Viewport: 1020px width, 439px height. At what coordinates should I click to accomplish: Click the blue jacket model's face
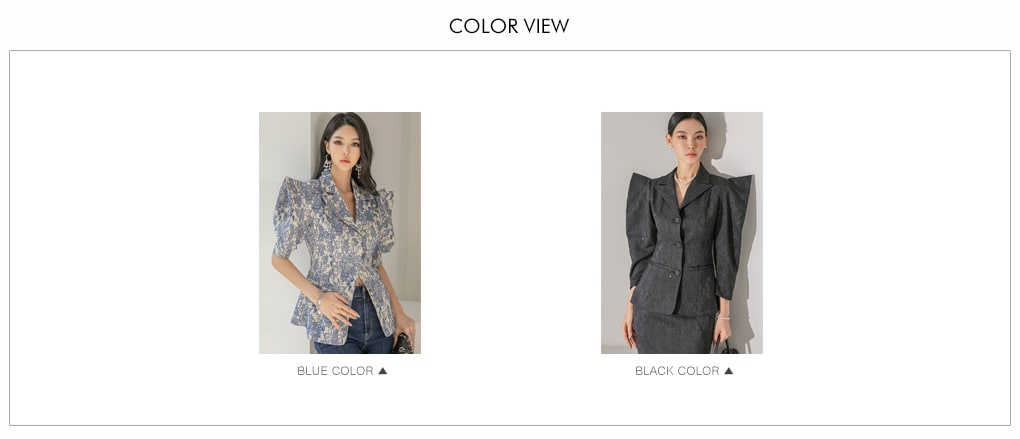345,151
